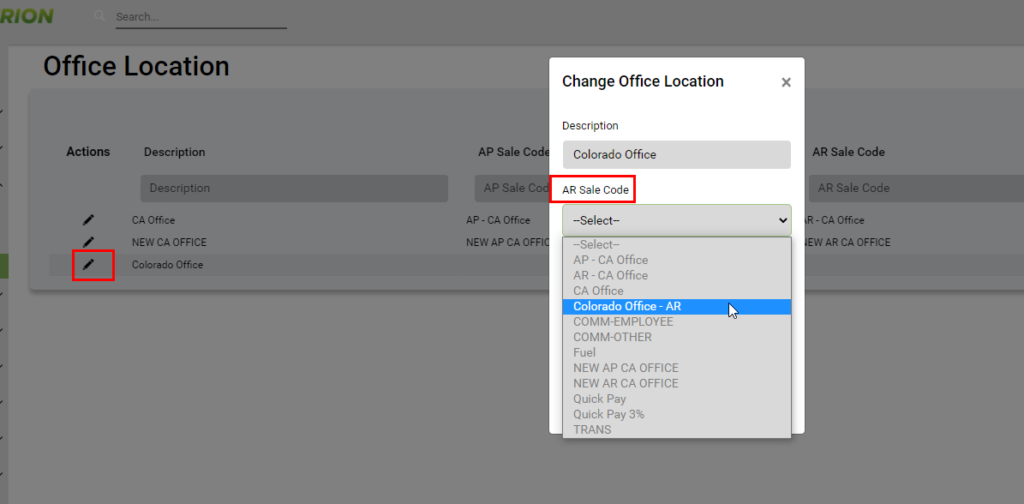
Task: Click the search magnifier icon
Action: click(100, 16)
